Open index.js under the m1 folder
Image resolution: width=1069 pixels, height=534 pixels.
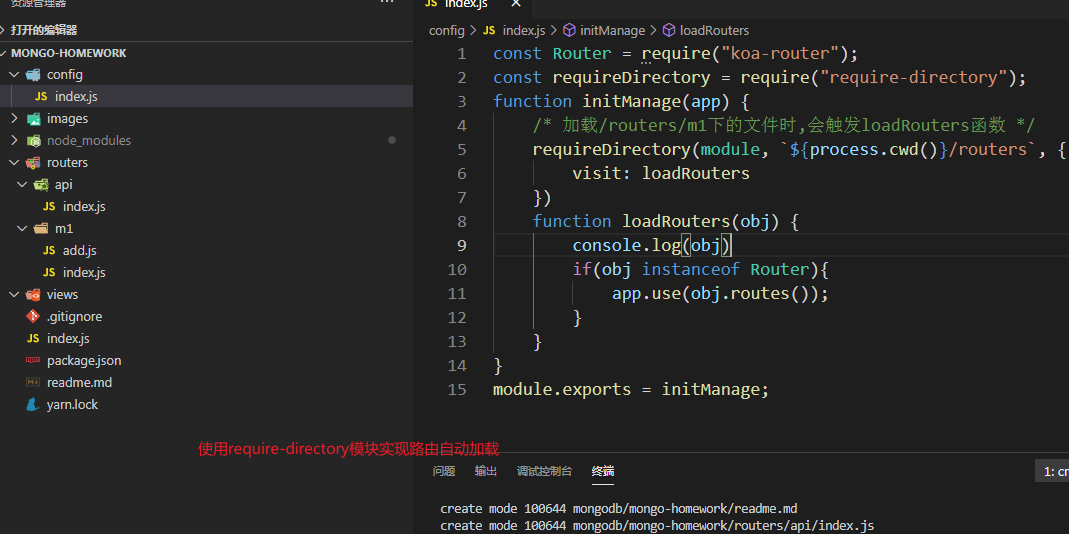(85, 272)
